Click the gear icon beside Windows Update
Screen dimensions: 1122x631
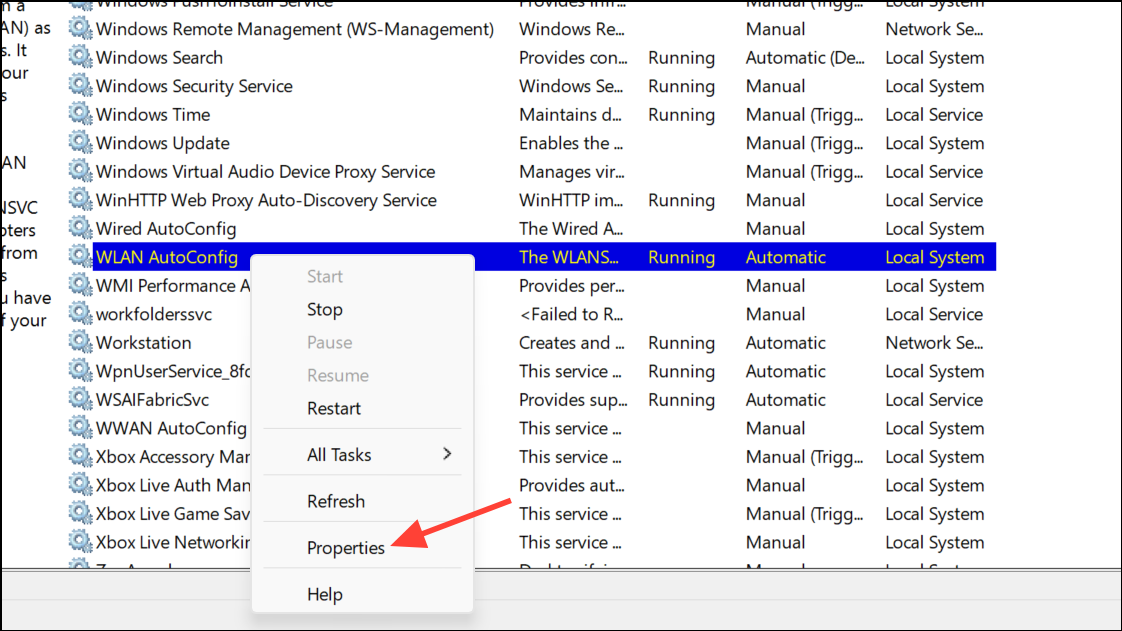pos(80,143)
